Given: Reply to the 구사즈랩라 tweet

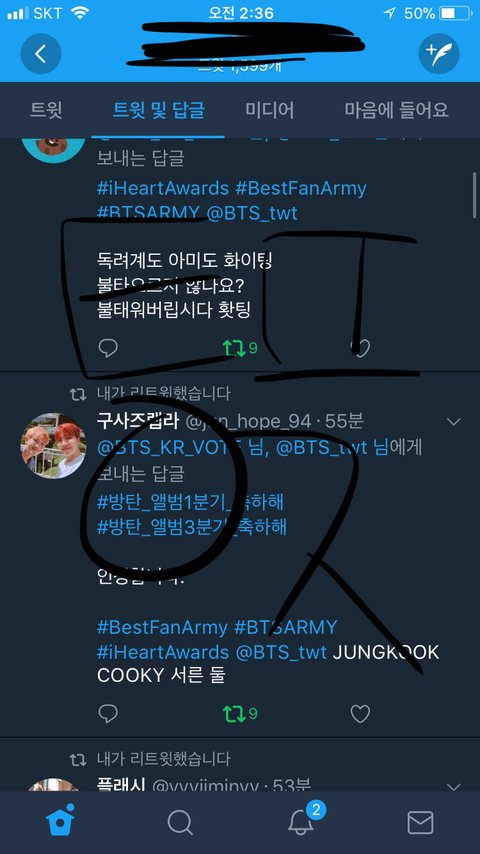Looking at the screenshot, I should tap(108, 713).
